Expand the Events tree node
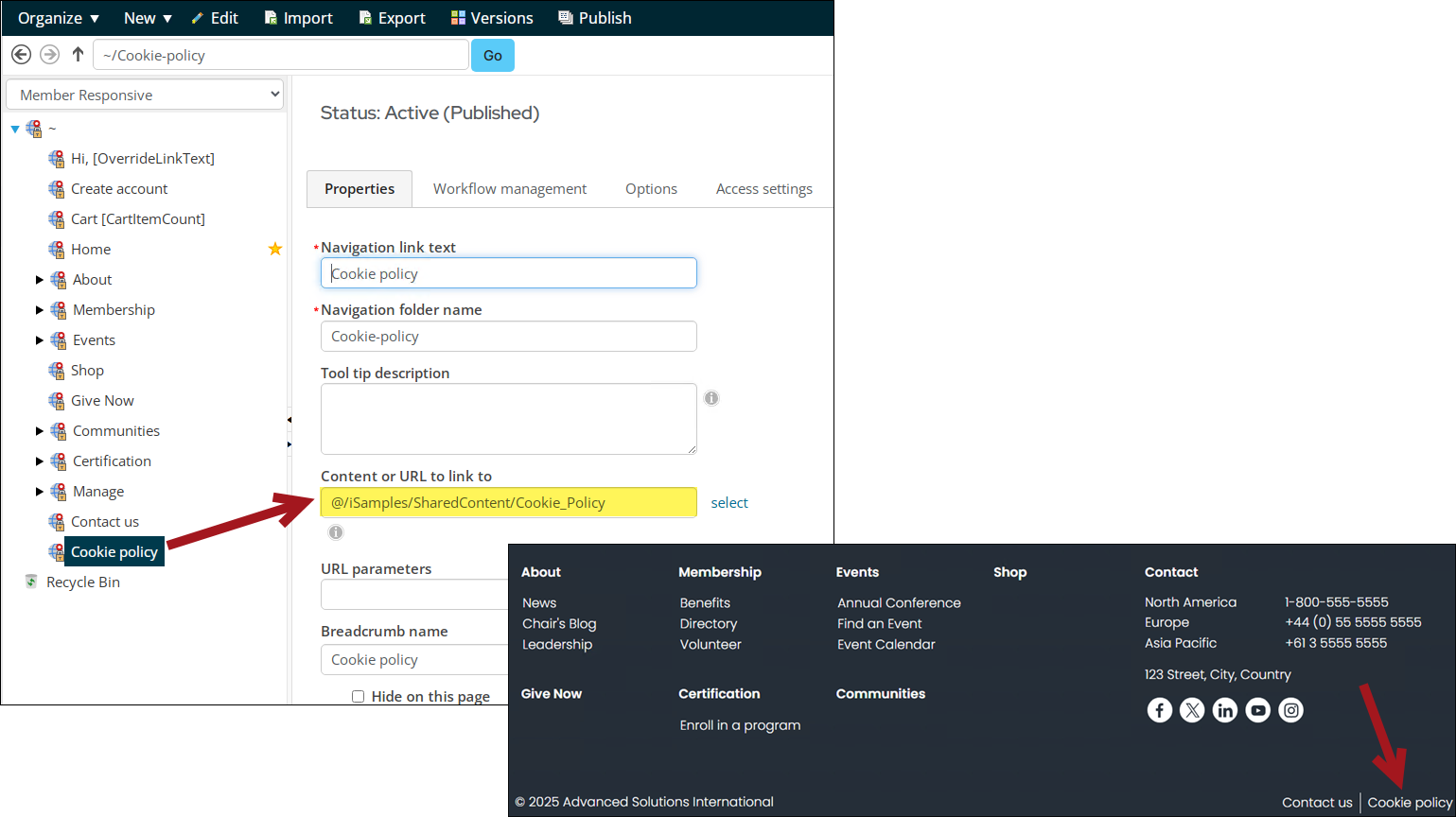 [x=40, y=340]
